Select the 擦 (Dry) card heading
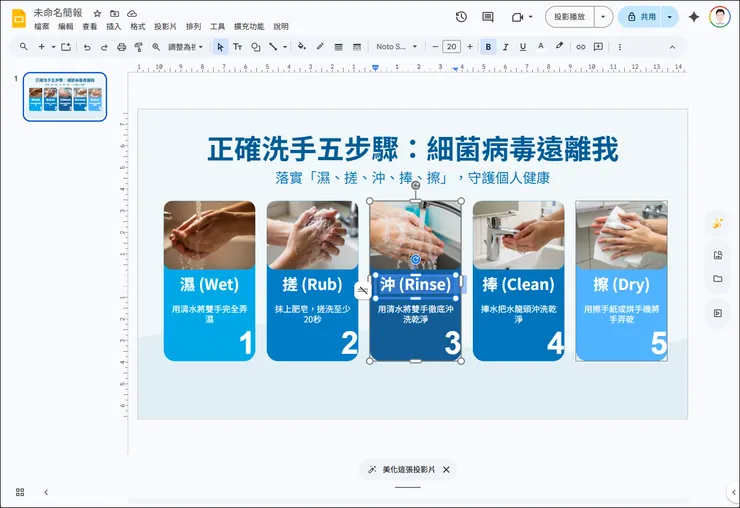 (621, 284)
